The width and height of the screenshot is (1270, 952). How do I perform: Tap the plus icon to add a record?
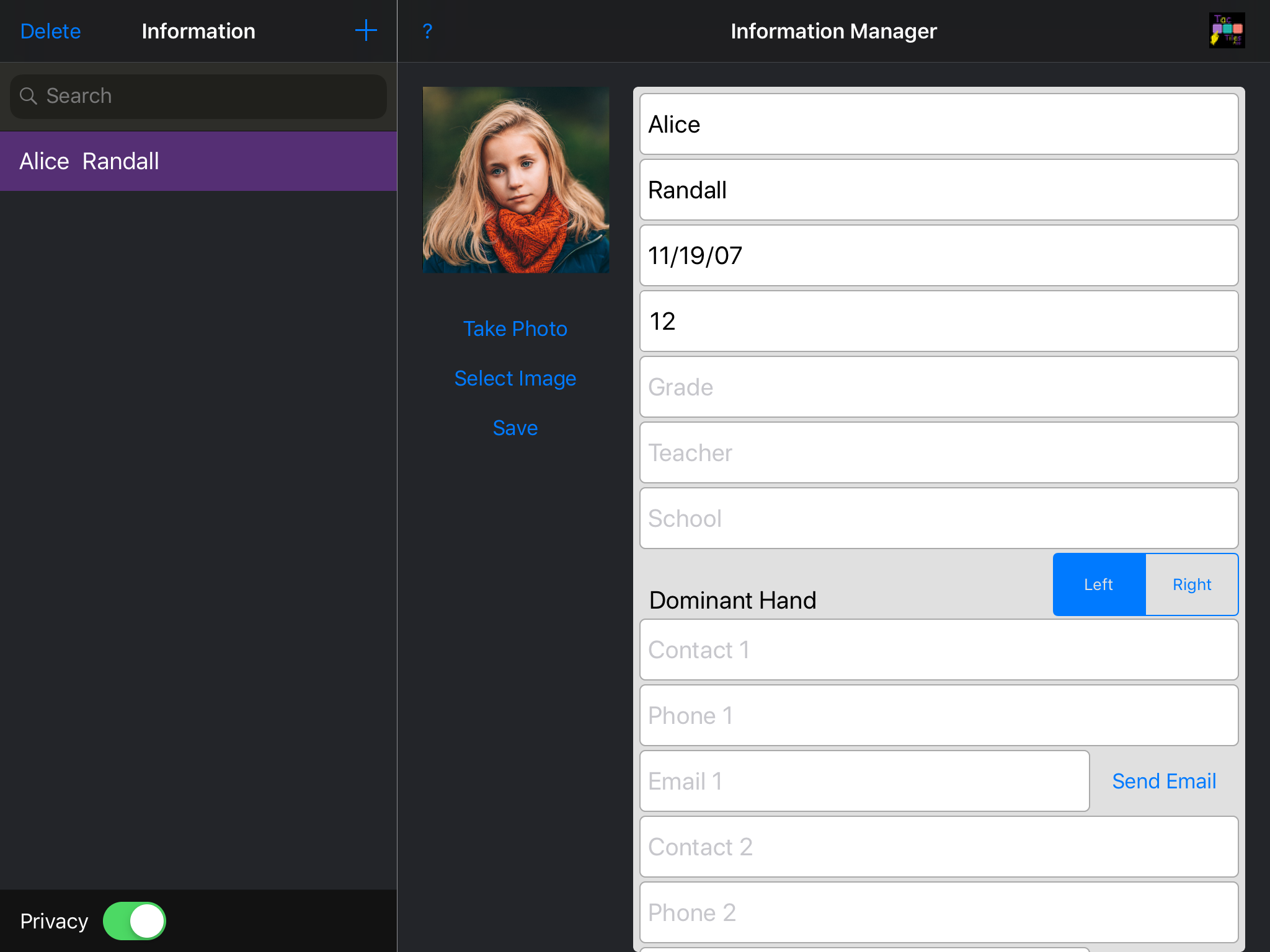pyautogui.click(x=366, y=30)
